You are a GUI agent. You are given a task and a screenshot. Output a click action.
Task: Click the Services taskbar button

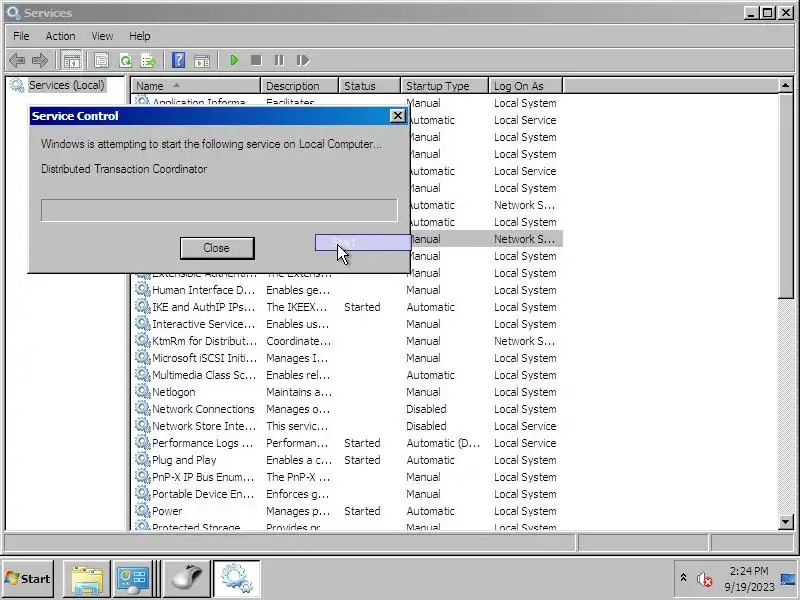(x=237, y=579)
